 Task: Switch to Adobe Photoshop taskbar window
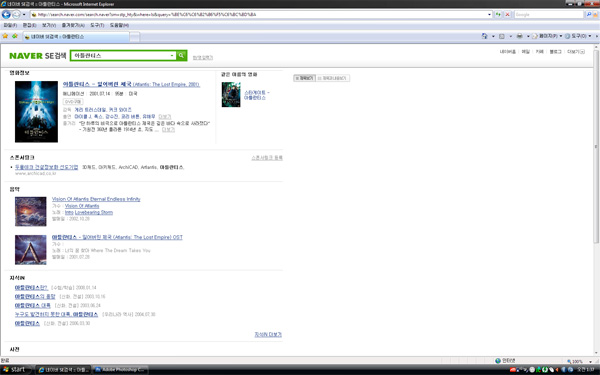[120, 370]
